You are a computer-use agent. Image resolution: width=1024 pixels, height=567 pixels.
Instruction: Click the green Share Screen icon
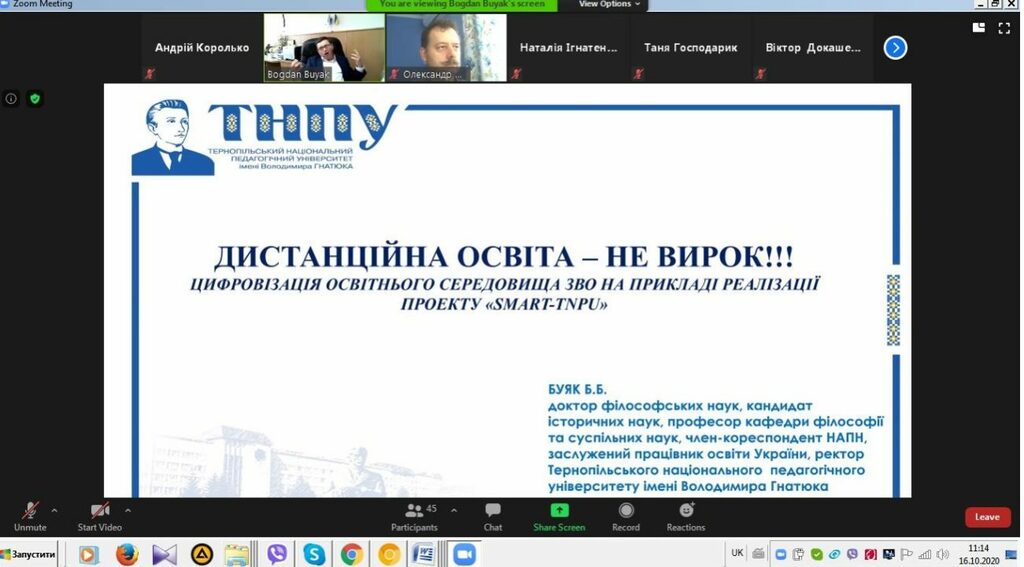(x=559, y=510)
